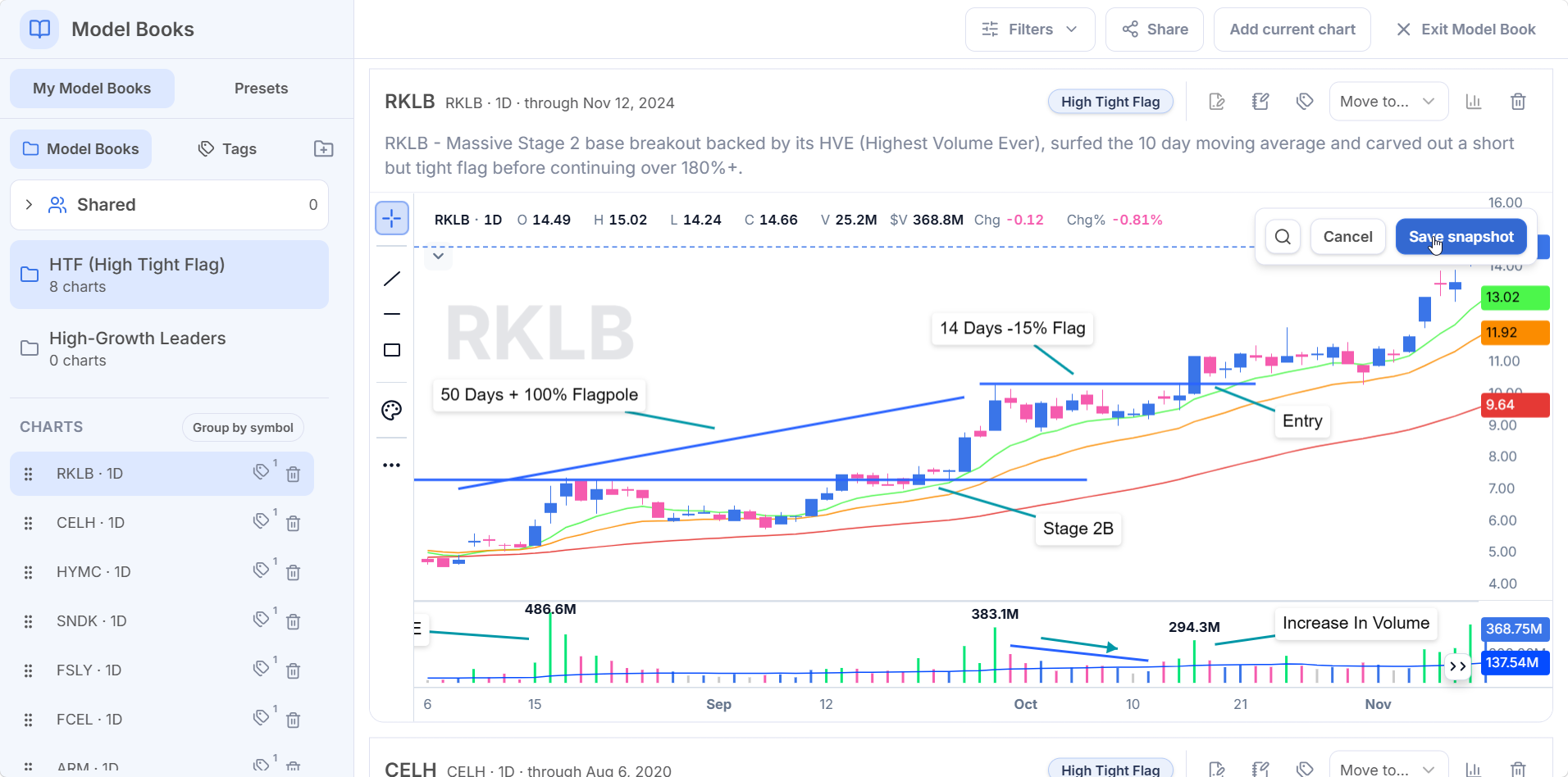Select the FCEL · 1D chart row

[162, 720]
